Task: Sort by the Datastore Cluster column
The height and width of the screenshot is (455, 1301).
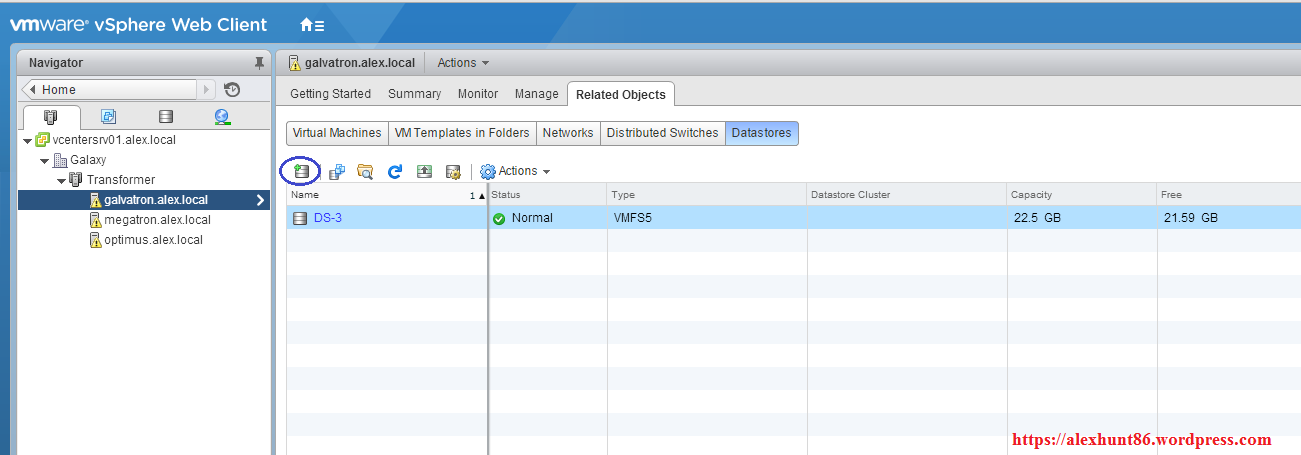Action: [x=907, y=195]
